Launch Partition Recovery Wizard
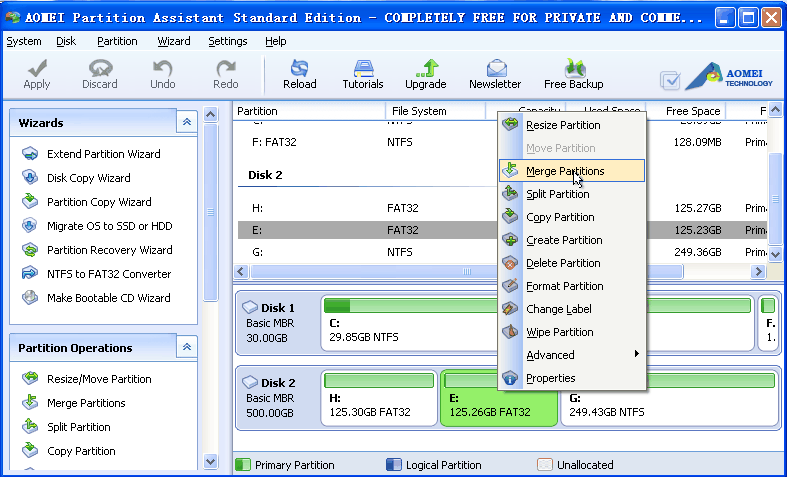 [x=109, y=250]
